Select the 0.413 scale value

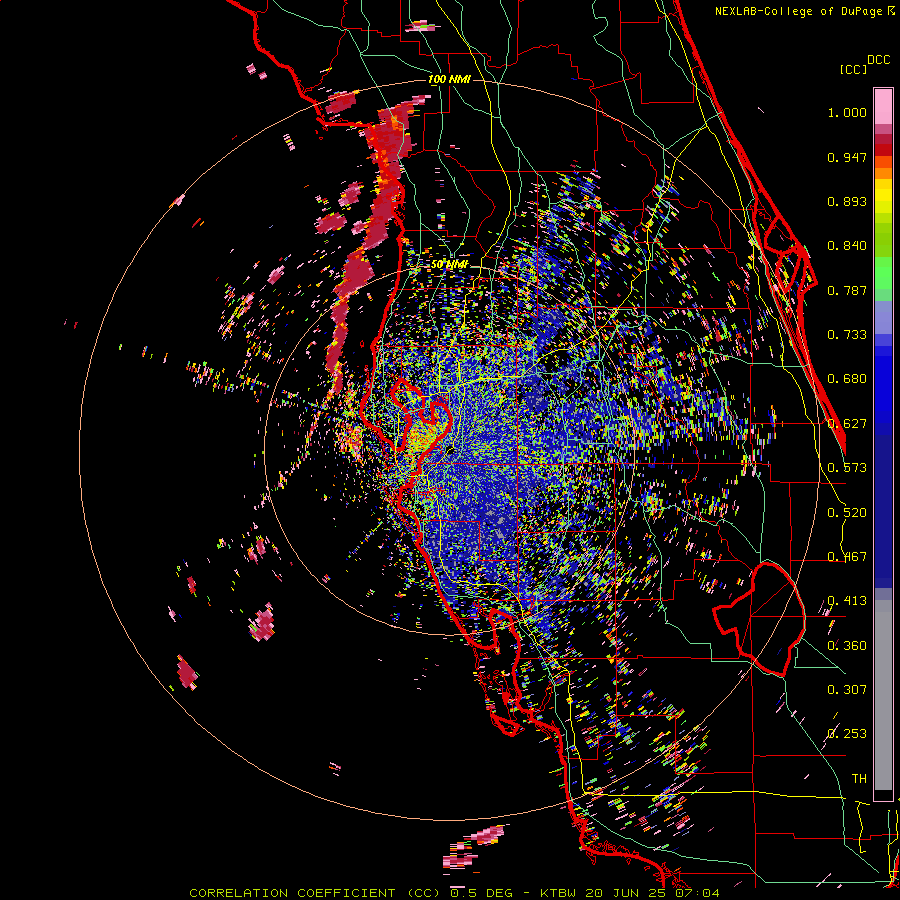click(x=847, y=601)
